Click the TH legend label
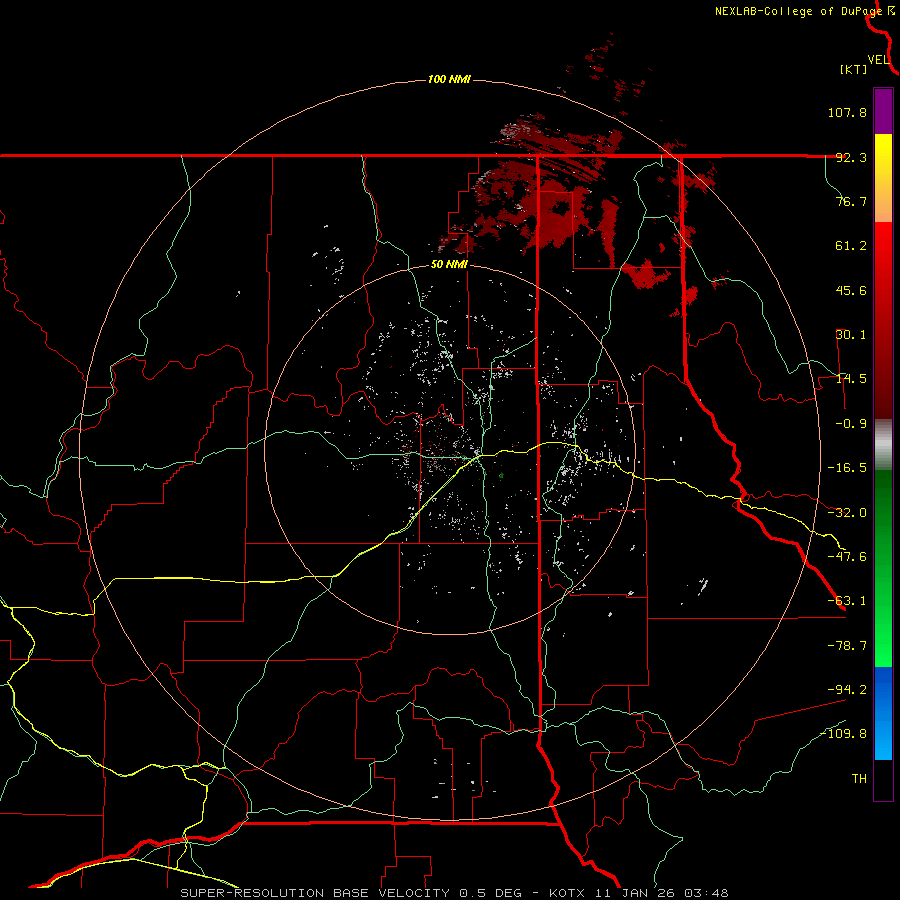This screenshot has height=900, width=900. (x=859, y=779)
